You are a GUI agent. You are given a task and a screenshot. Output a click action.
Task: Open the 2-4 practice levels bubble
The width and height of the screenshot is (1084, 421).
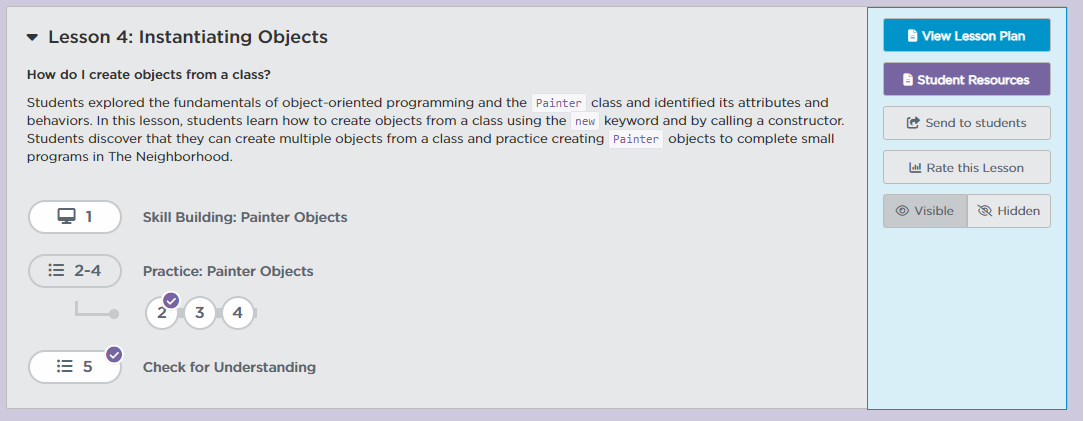coord(75,270)
